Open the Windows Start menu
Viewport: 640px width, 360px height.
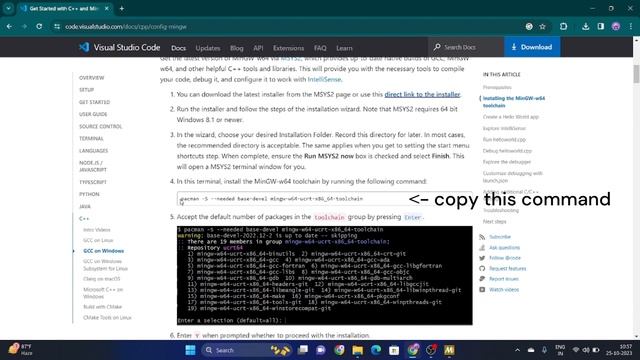click(190, 350)
